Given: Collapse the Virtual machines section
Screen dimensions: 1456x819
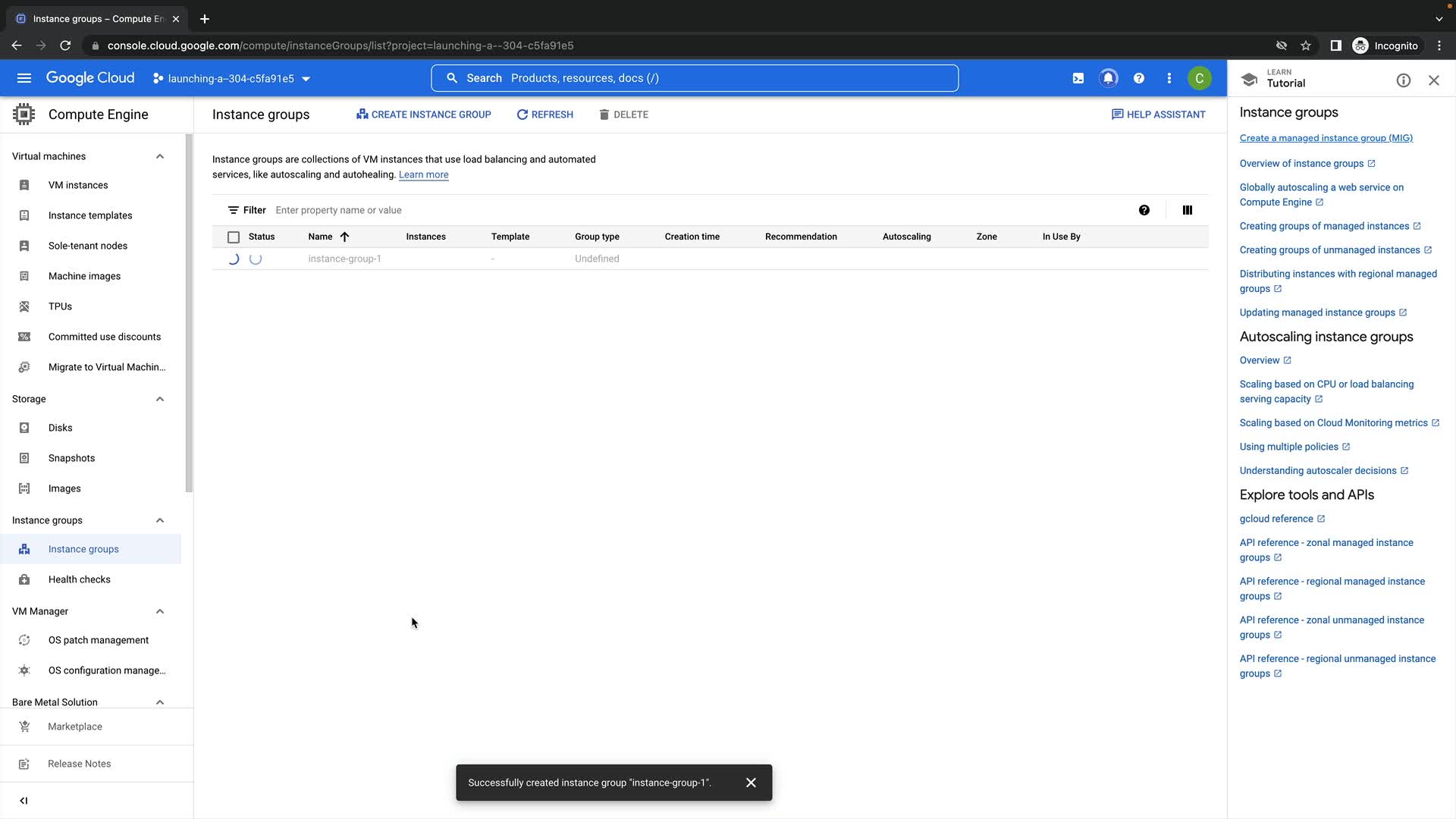Looking at the screenshot, I should [159, 156].
